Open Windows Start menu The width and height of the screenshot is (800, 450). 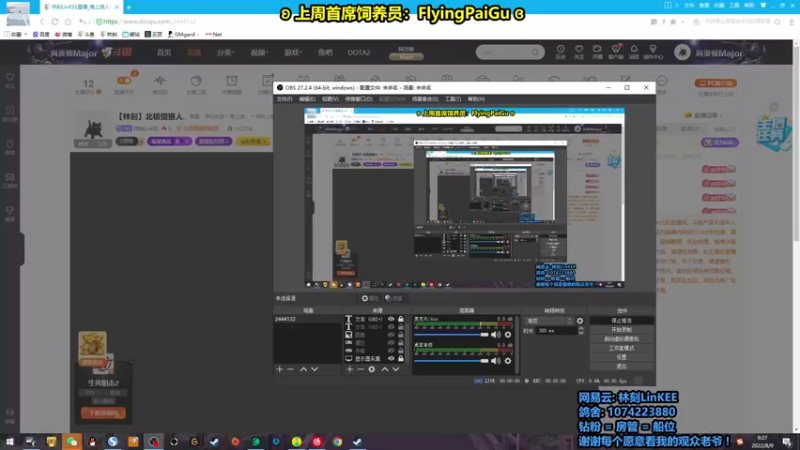[10, 441]
